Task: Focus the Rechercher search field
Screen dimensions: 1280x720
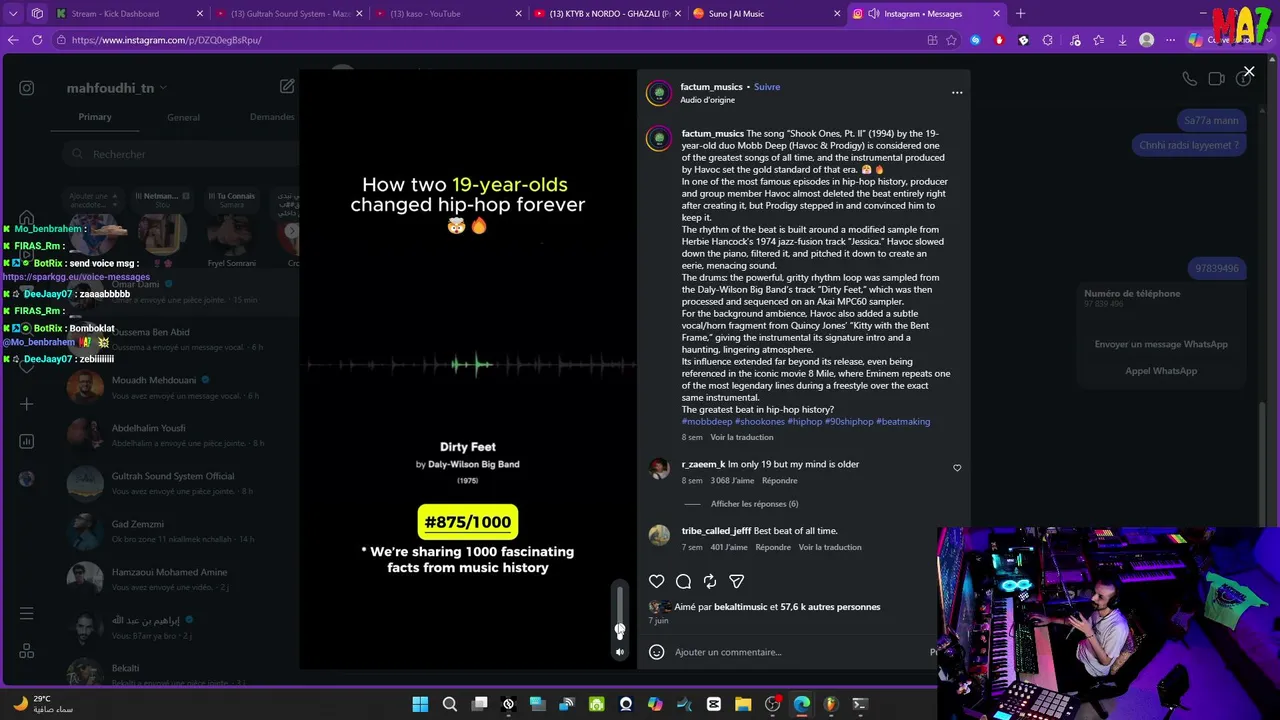Action: (180, 154)
